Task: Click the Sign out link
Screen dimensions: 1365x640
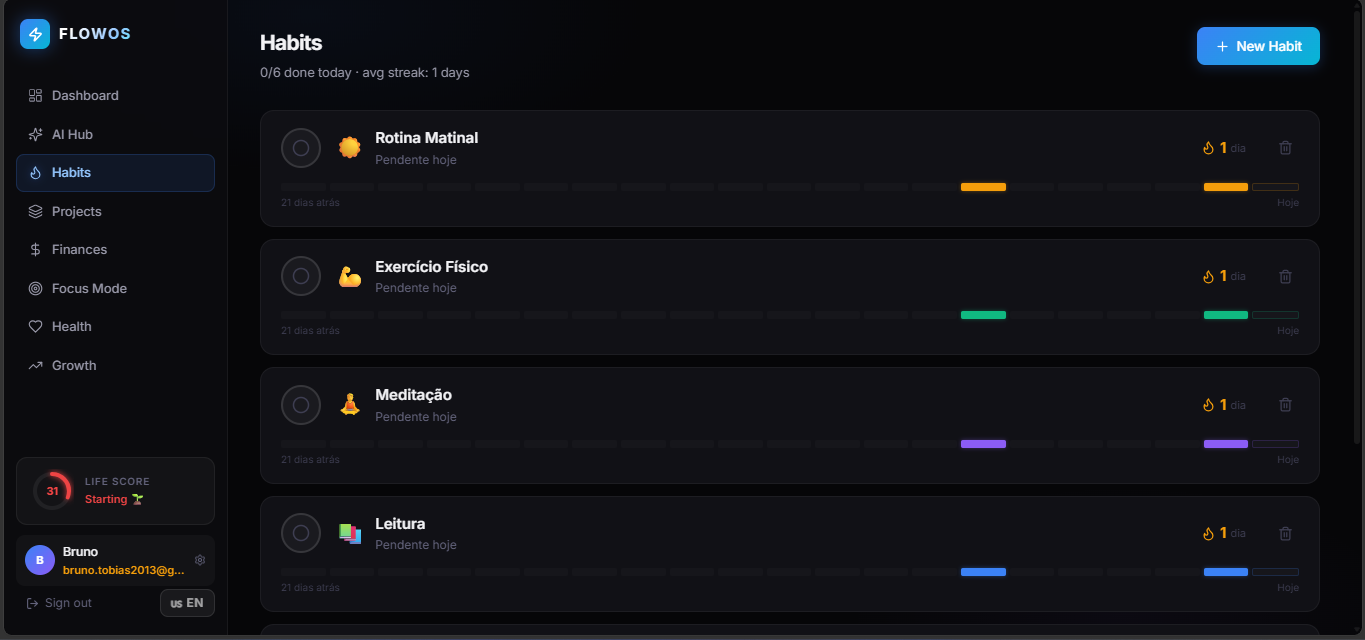Action: [x=59, y=603]
